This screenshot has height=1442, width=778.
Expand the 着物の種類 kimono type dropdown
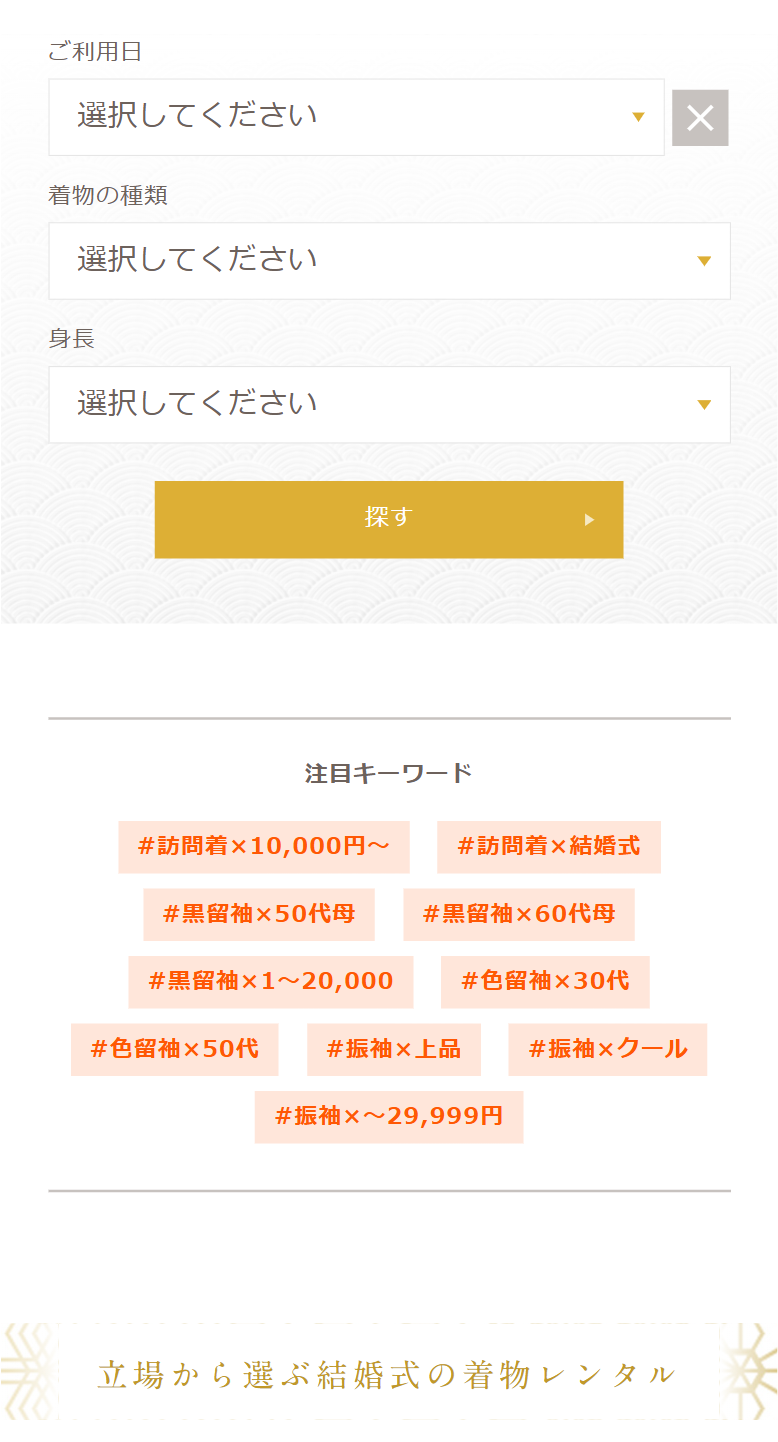point(389,261)
